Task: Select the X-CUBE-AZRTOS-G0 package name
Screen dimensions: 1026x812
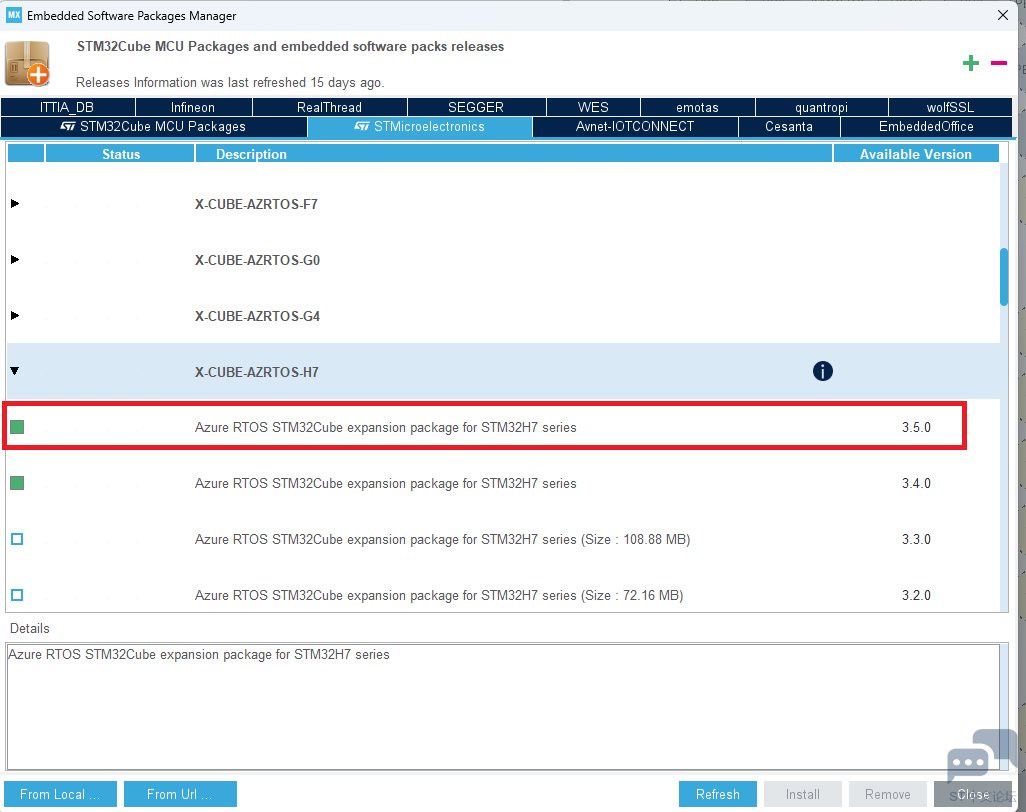Action: pos(257,260)
